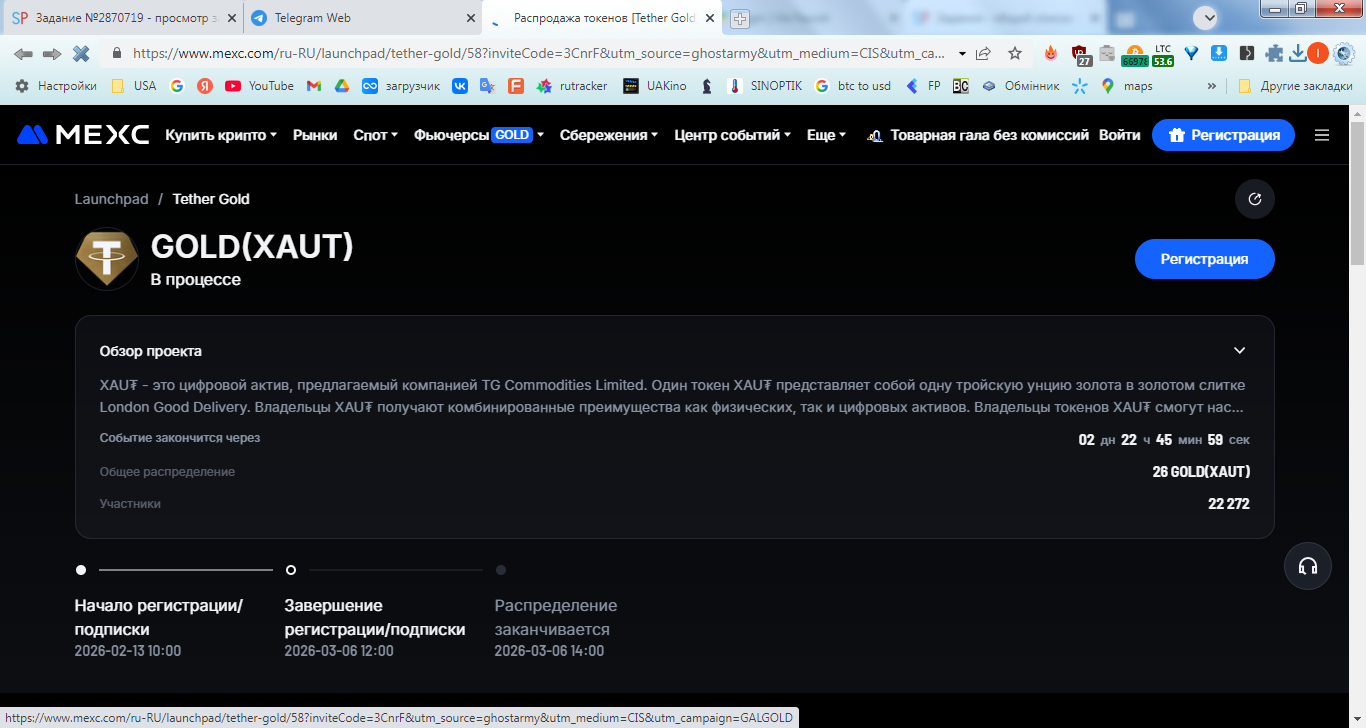Open the Gmail bookmark icon
The height and width of the screenshot is (728, 1366).
coord(313,86)
